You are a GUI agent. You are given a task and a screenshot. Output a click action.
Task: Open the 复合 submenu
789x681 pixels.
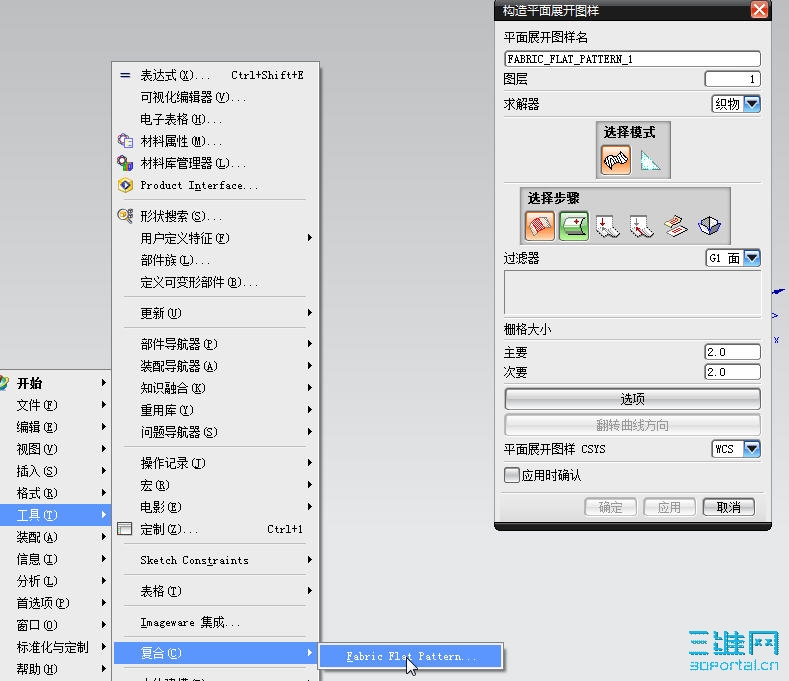216,653
